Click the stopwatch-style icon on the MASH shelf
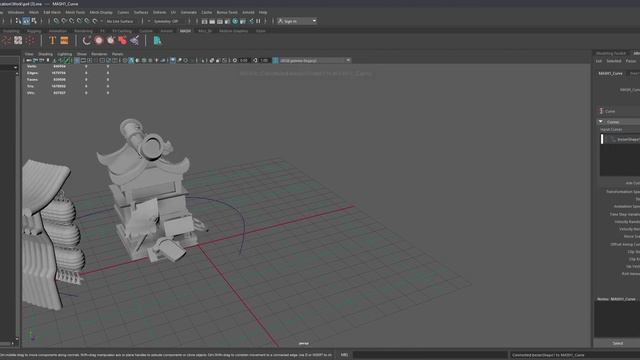640x360 pixels. [x=111, y=40]
